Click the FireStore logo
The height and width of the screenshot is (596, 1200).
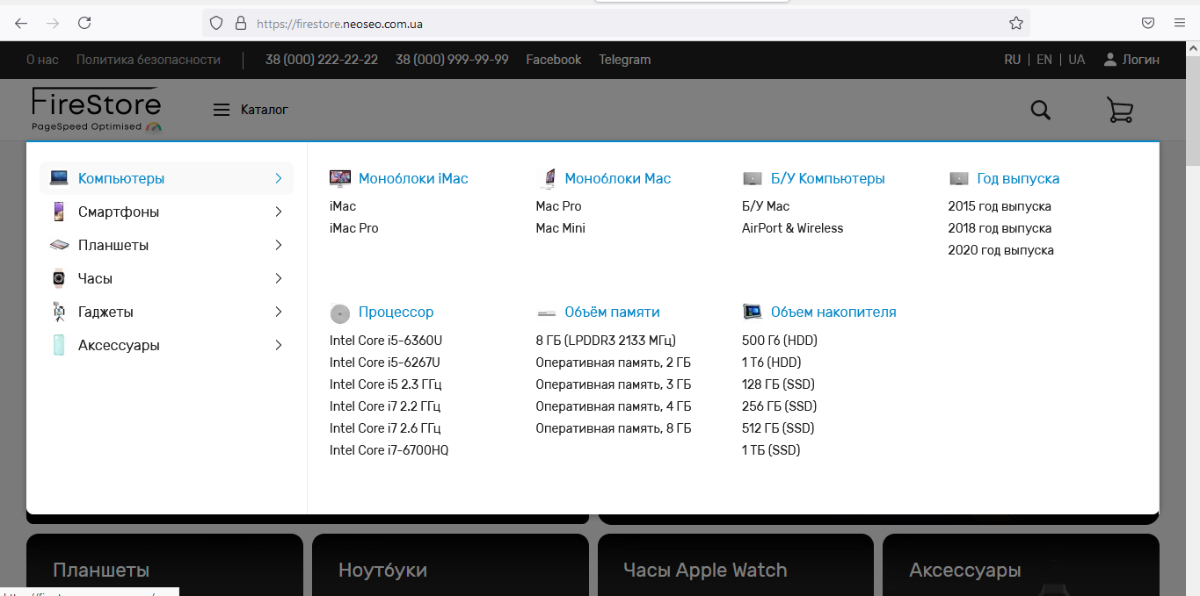[96, 110]
